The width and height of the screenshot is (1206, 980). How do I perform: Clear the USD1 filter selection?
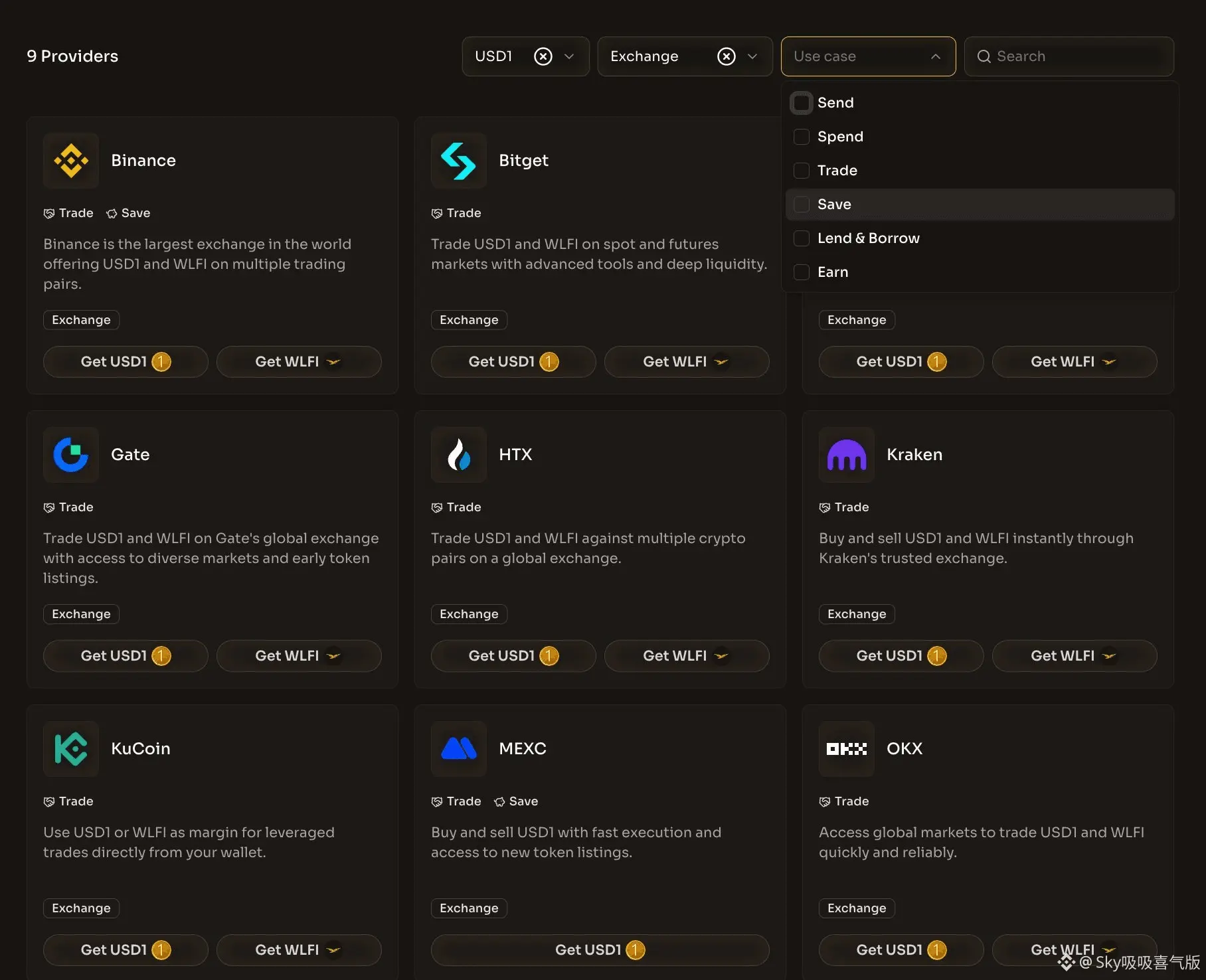pos(543,56)
